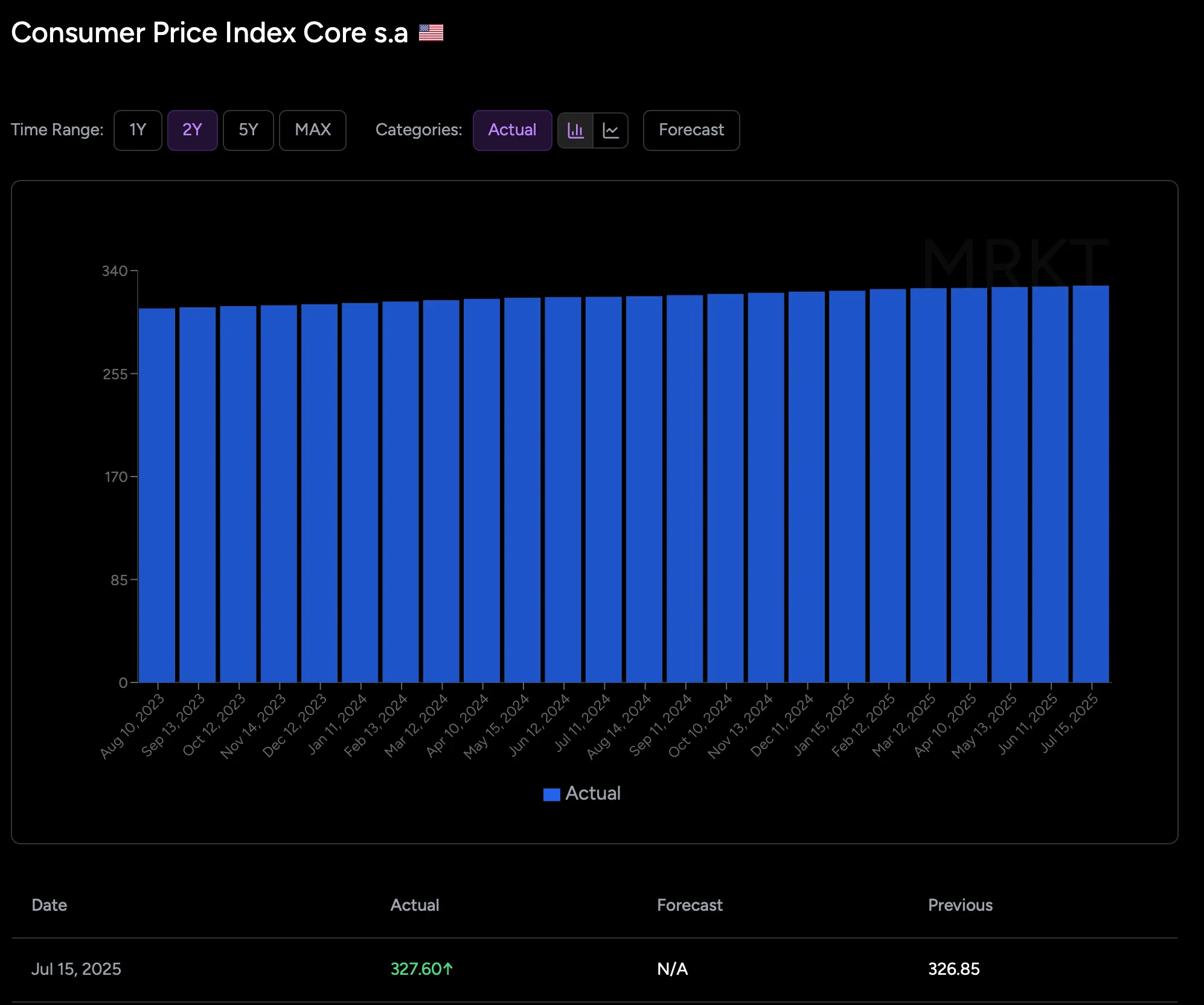Sort the table by the Previous column

(x=959, y=905)
